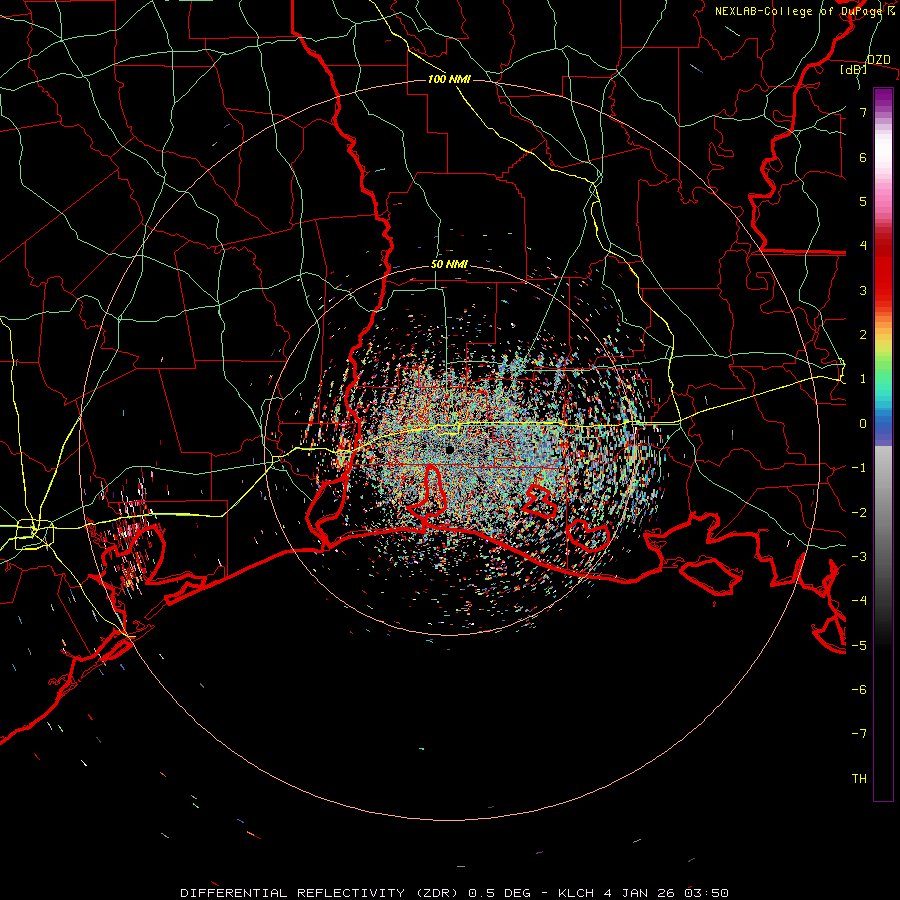Click the "DZD" product label above scale

click(x=879, y=60)
